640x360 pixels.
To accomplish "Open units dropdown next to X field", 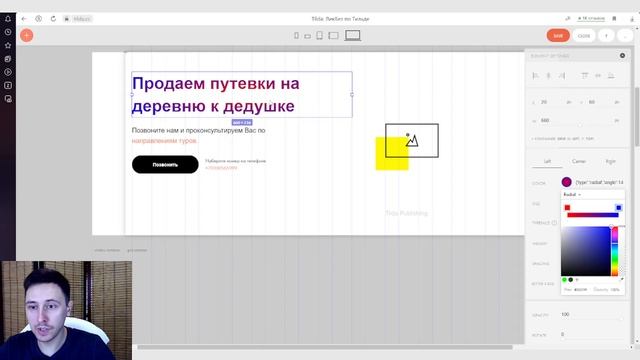I will pos(569,102).
